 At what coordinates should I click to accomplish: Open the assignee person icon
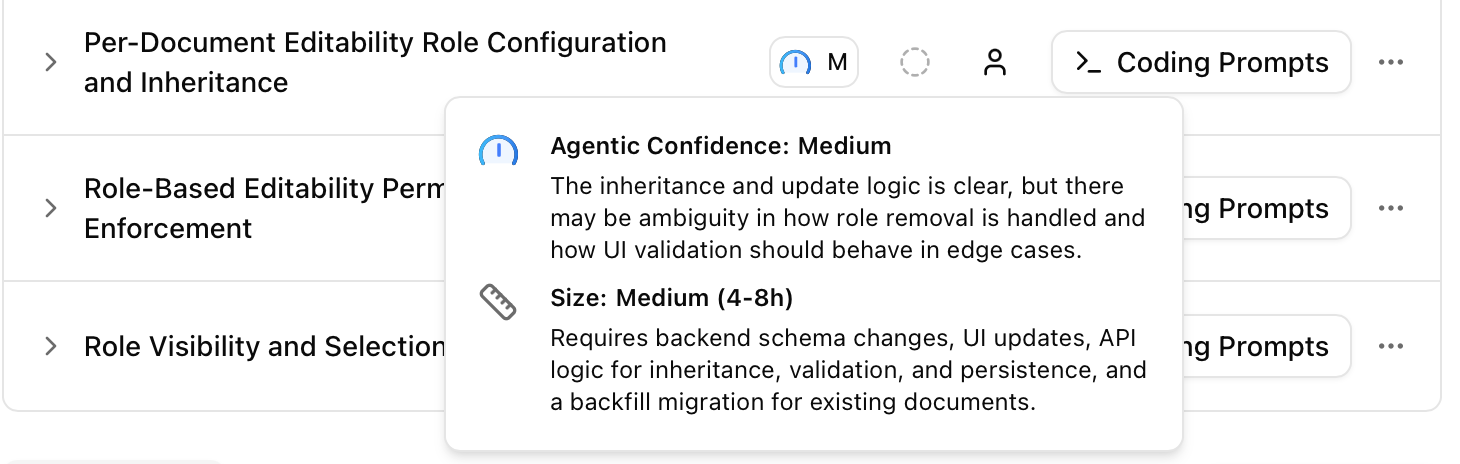[x=994, y=63]
